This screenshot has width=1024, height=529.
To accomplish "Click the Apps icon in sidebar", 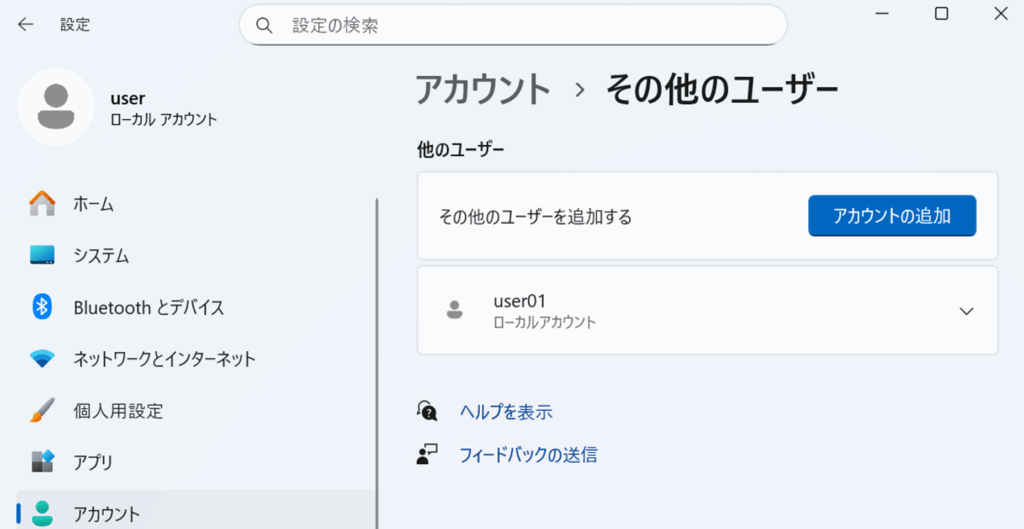I will (42, 462).
